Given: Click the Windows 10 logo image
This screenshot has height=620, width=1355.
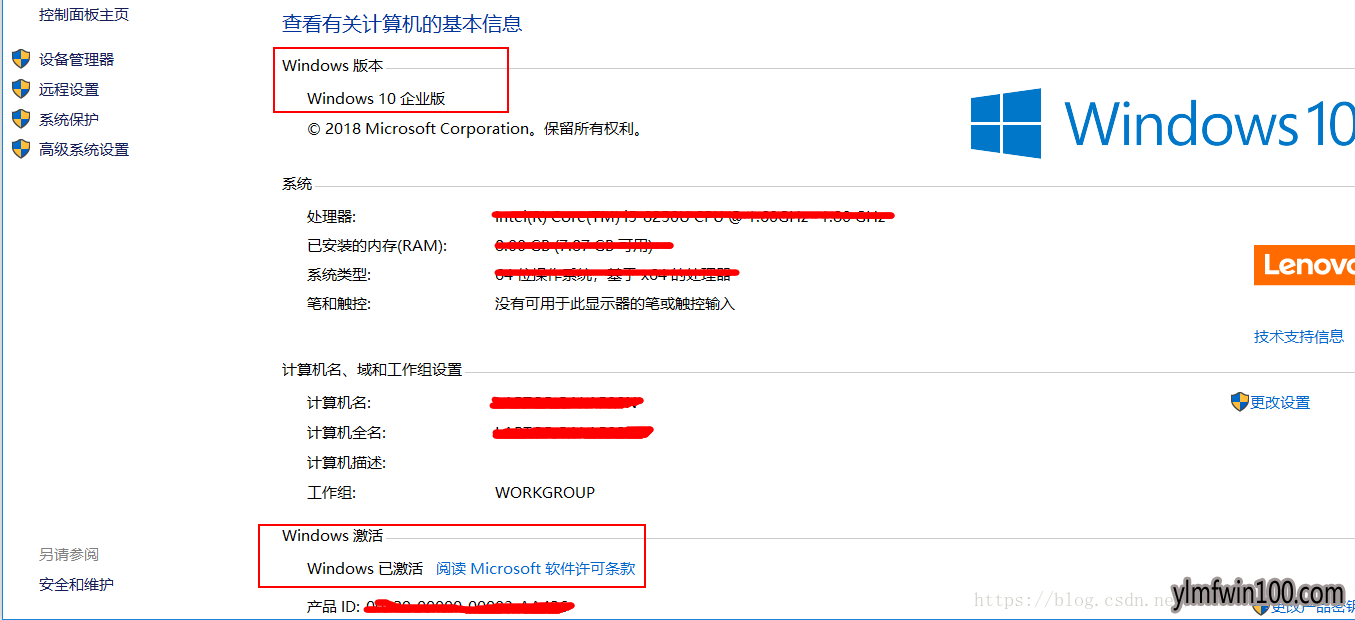Looking at the screenshot, I should tap(1162, 123).
